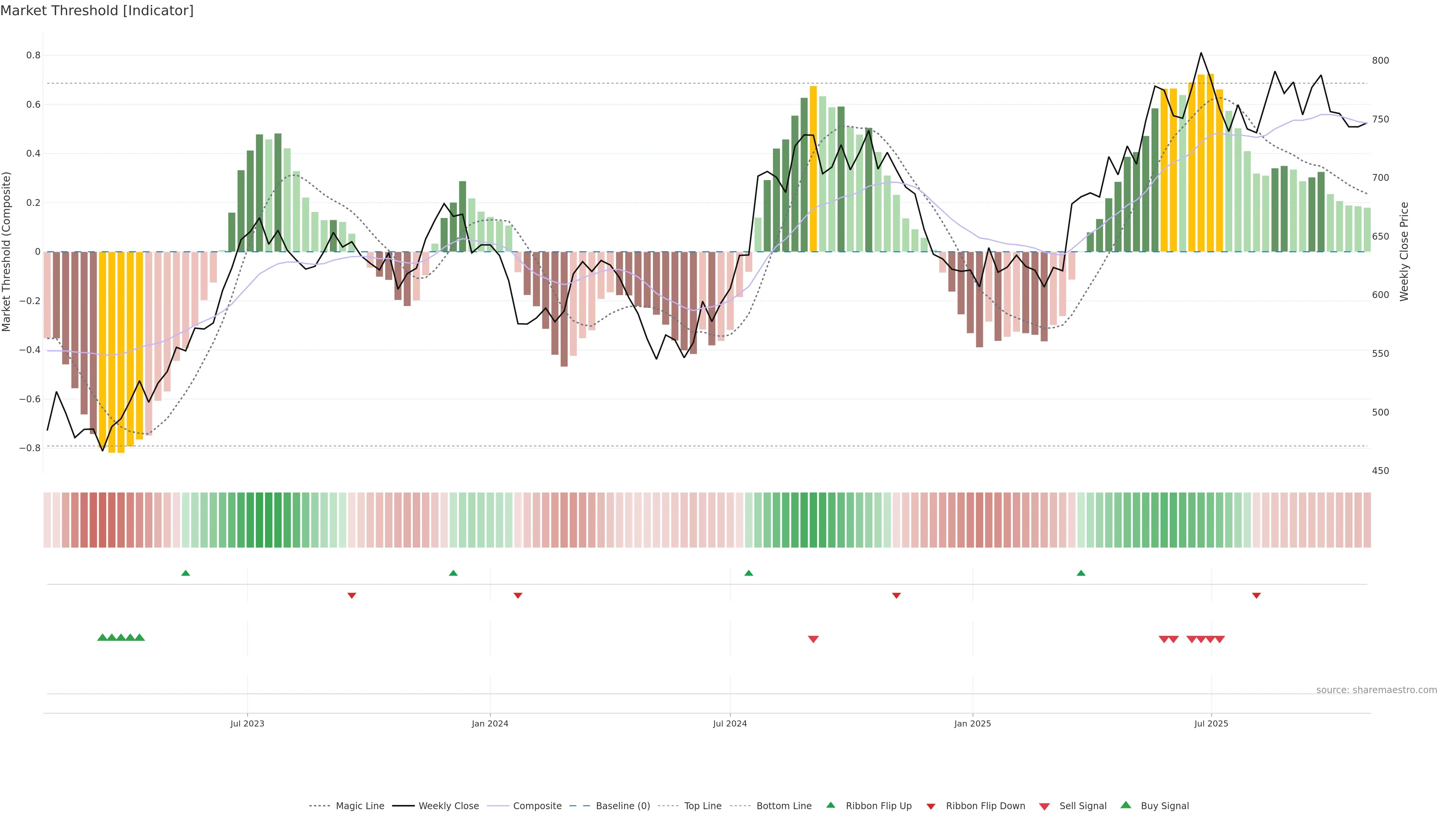Screen dimensions: 1456x819
Task: Click the Weekly Close Price axis title
Action: pyautogui.click(x=1404, y=251)
